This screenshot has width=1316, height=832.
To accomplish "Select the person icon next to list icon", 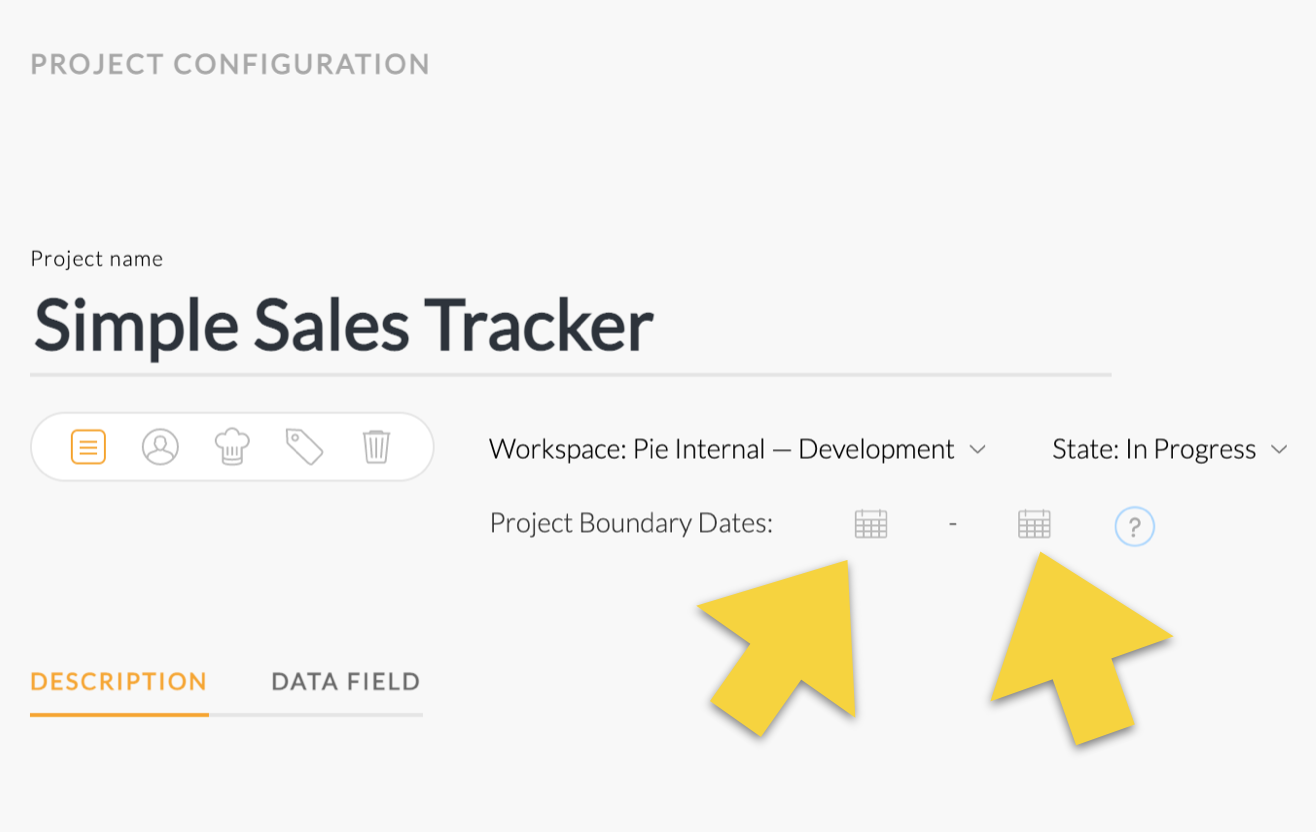I will tap(160, 447).
